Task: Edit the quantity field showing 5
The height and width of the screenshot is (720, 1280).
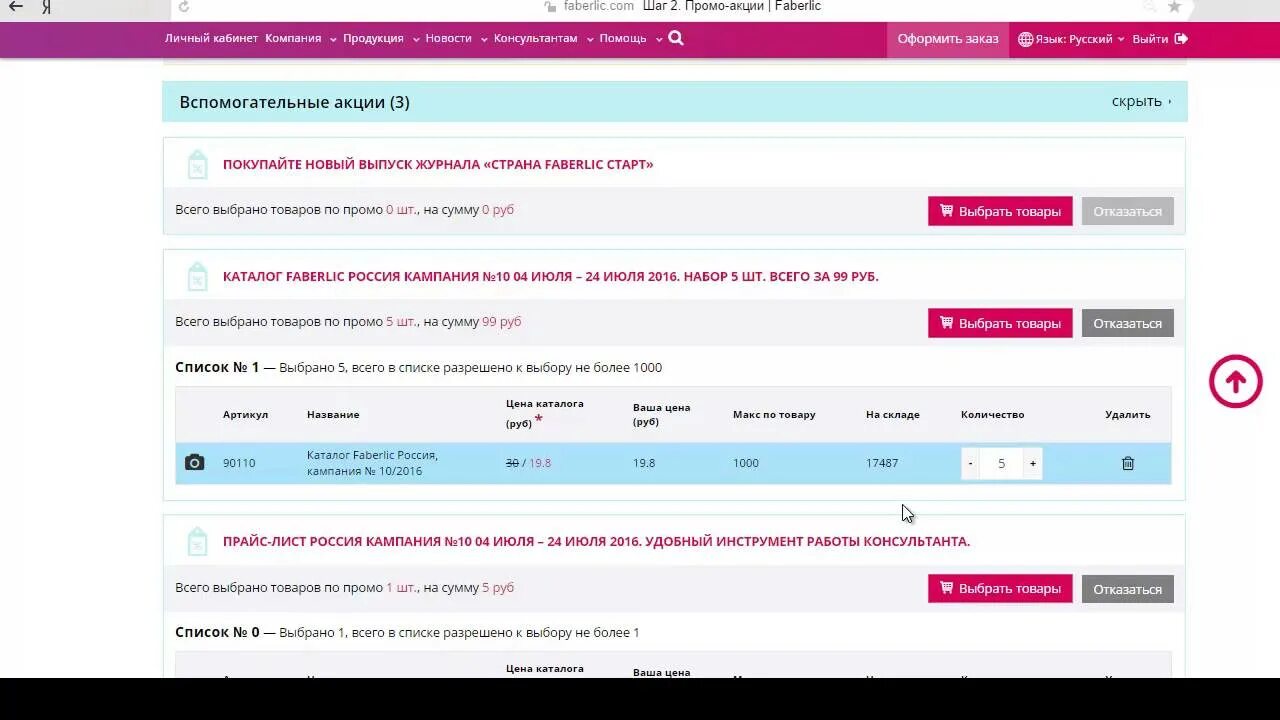Action: pyautogui.click(x=1001, y=463)
